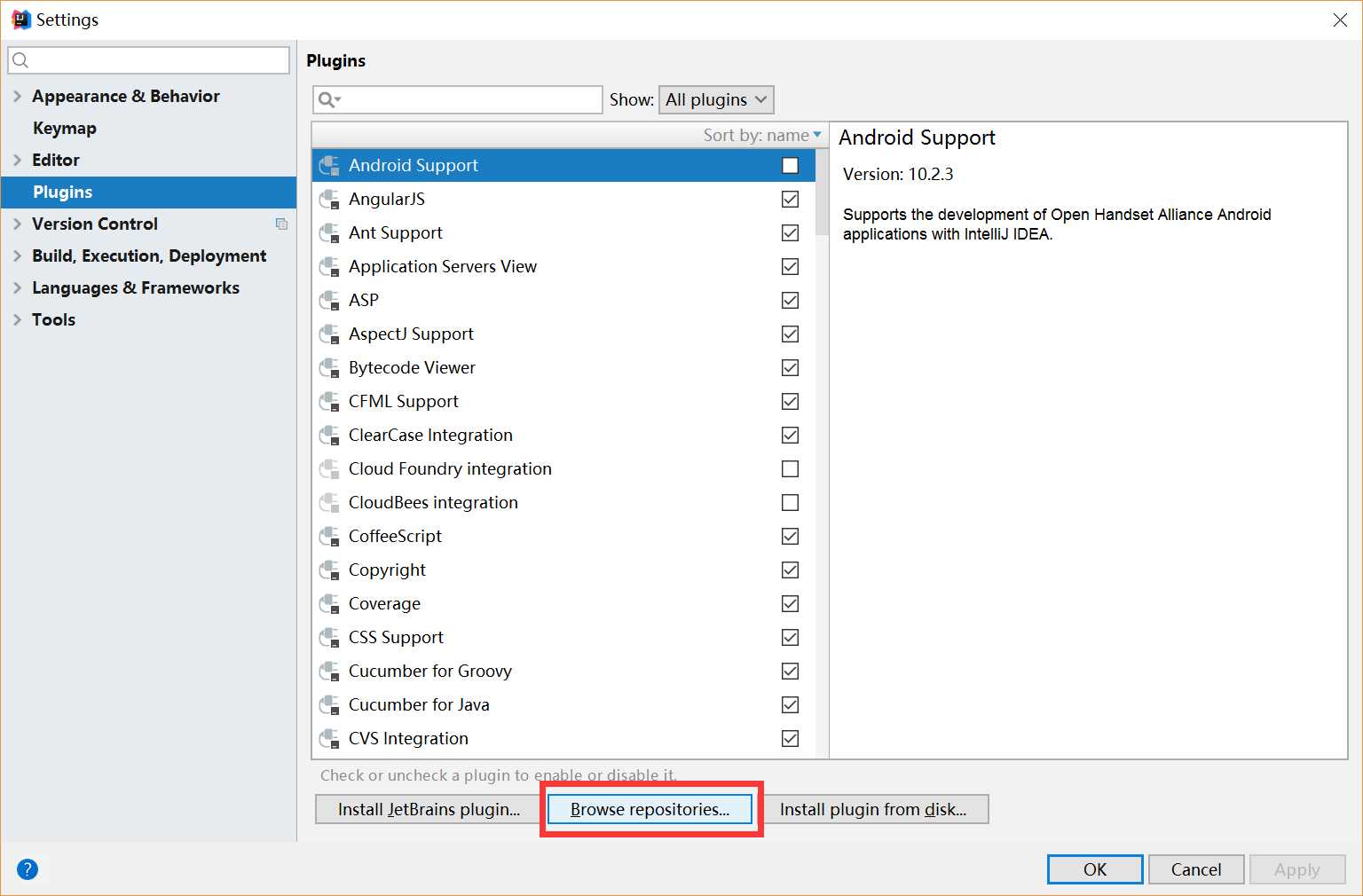Click the plugin list vertical scrollbar
Screen dimensions: 1363x896
[822, 192]
